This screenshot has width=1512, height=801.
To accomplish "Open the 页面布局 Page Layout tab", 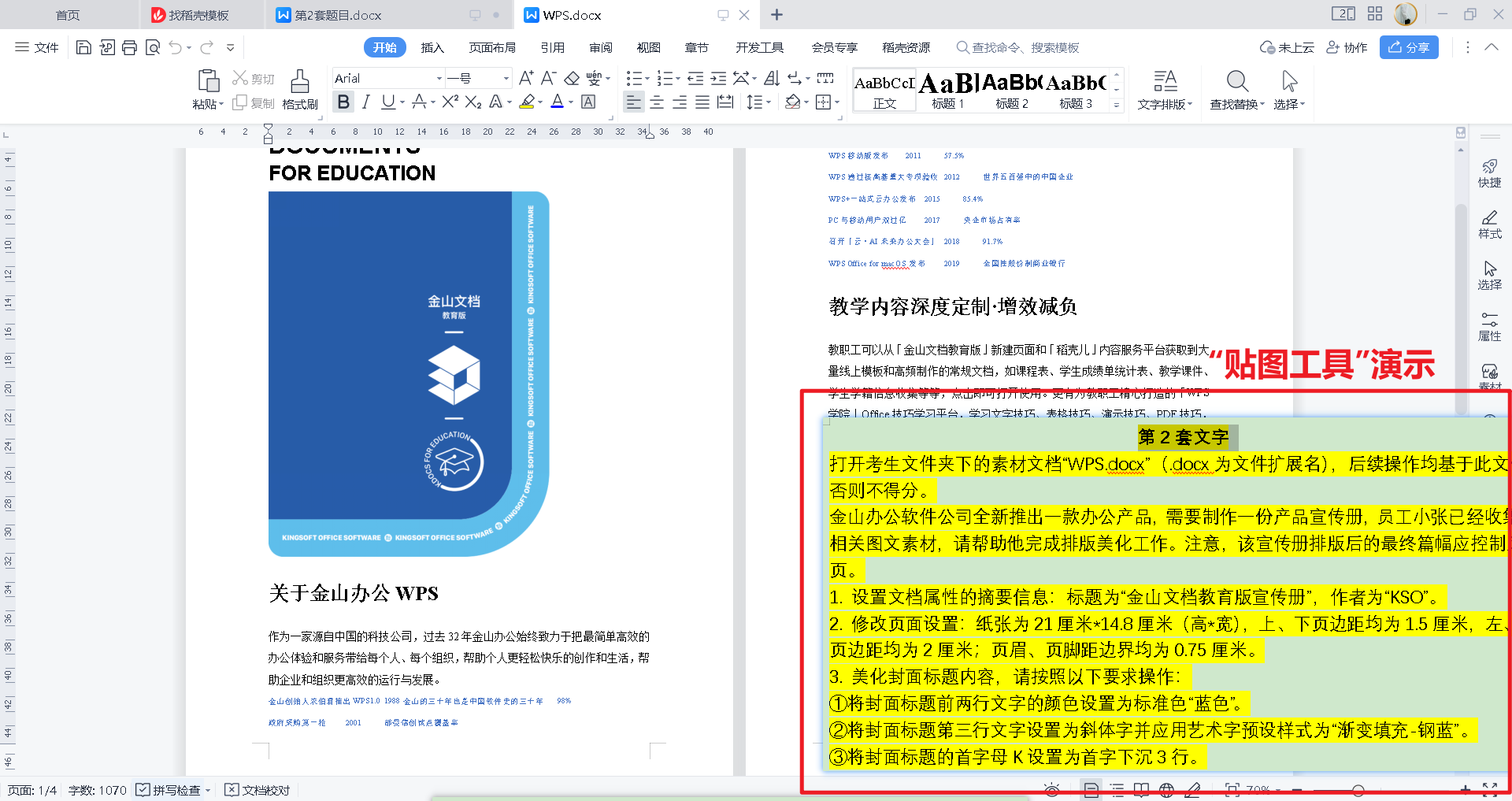I will 492,47.
